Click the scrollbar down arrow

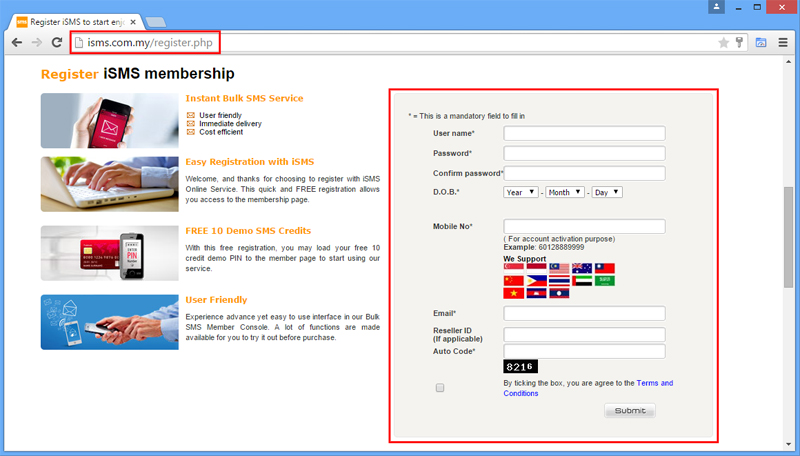[x=789, y=445]
